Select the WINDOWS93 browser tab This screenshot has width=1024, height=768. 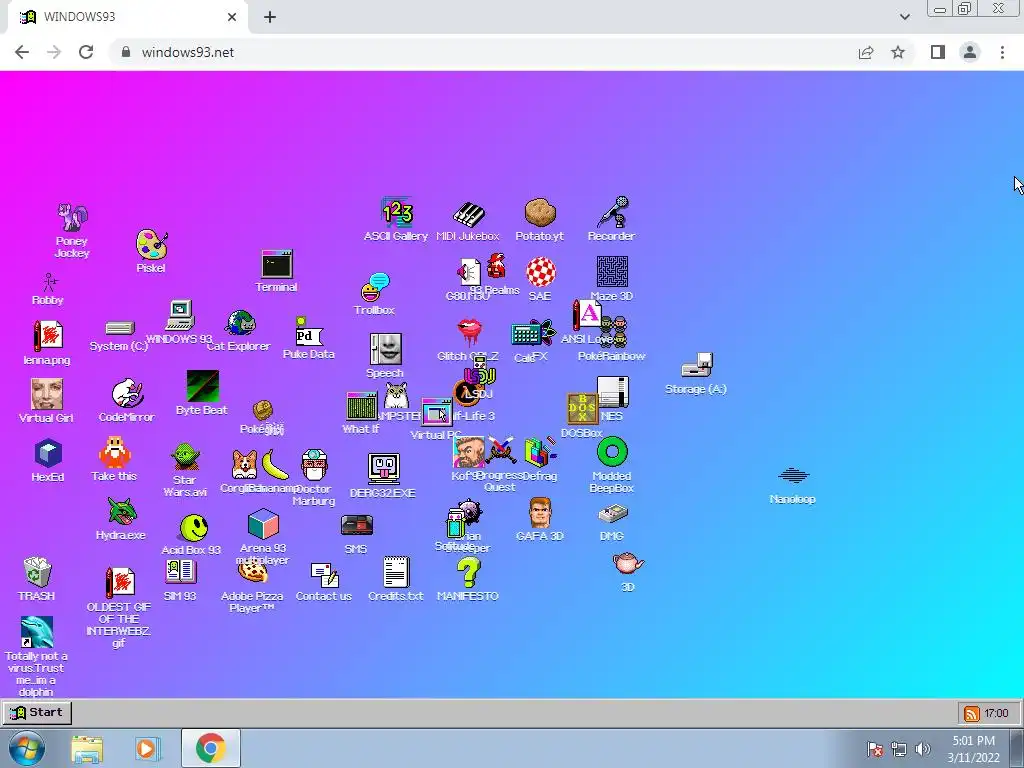(x=128, y=17)
